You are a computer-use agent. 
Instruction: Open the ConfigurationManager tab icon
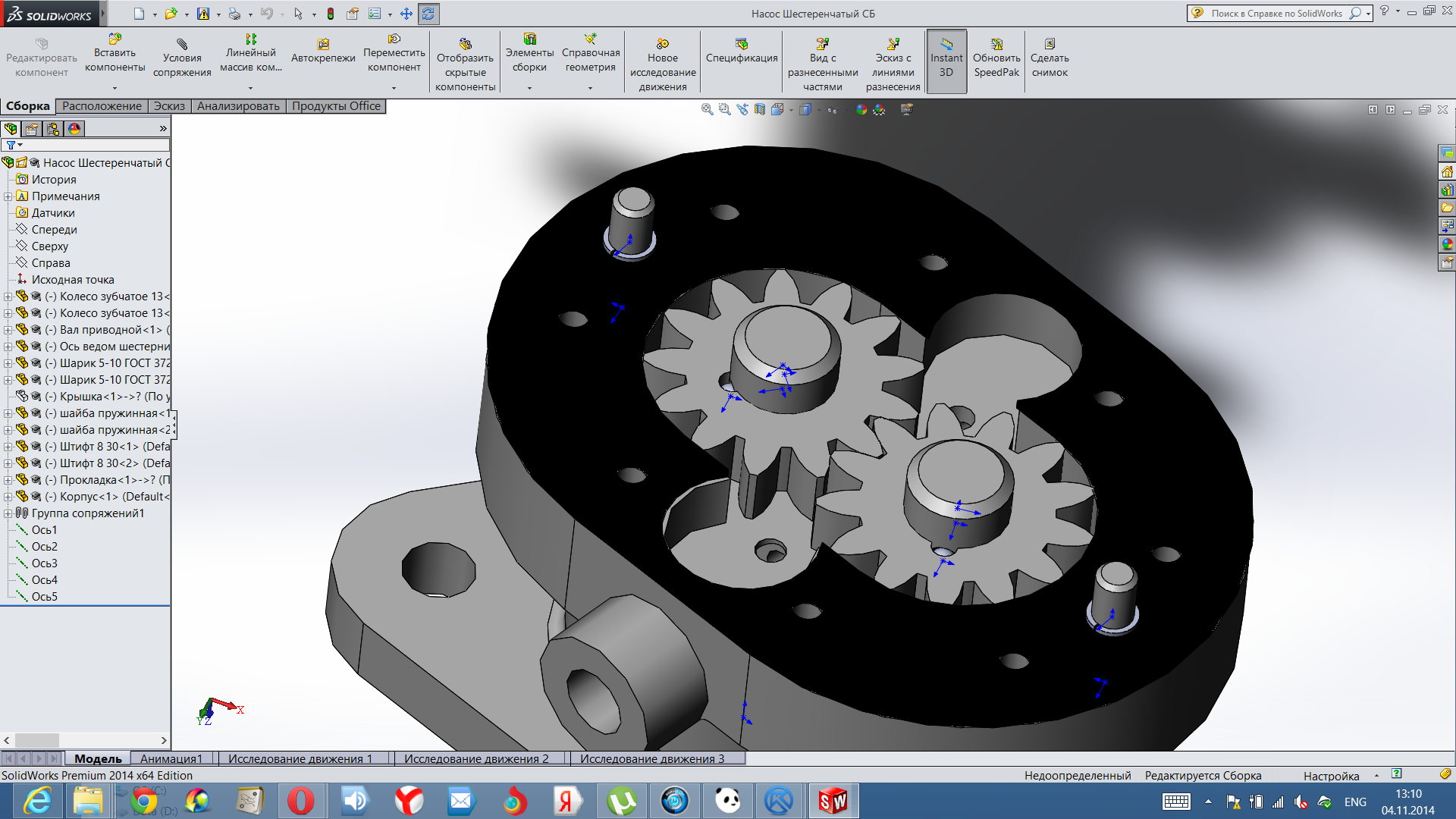tap(53, 129)
